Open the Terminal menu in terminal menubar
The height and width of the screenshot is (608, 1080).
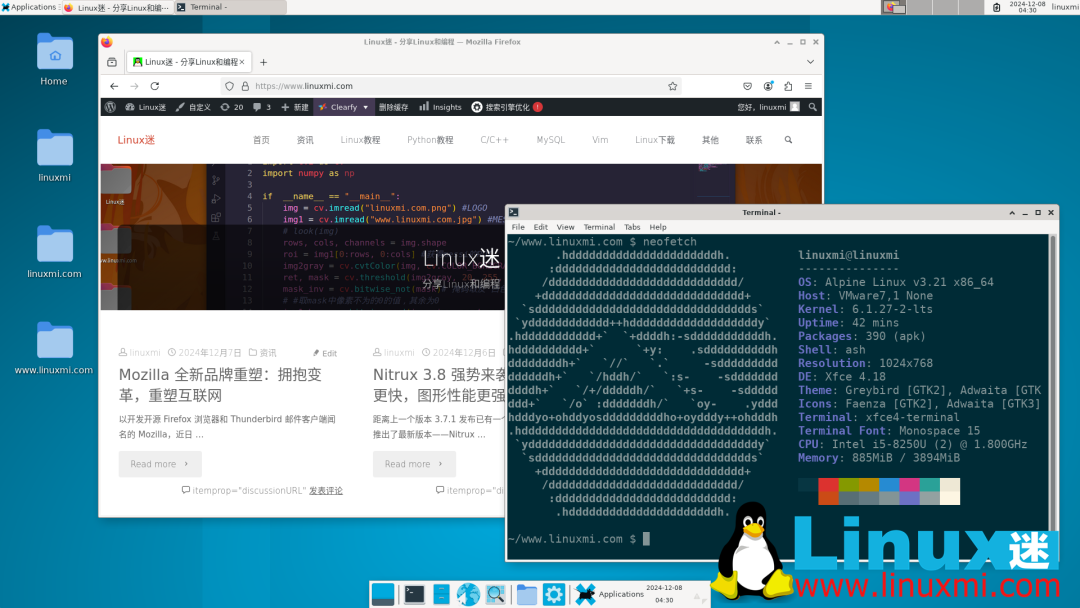(599, 227)
